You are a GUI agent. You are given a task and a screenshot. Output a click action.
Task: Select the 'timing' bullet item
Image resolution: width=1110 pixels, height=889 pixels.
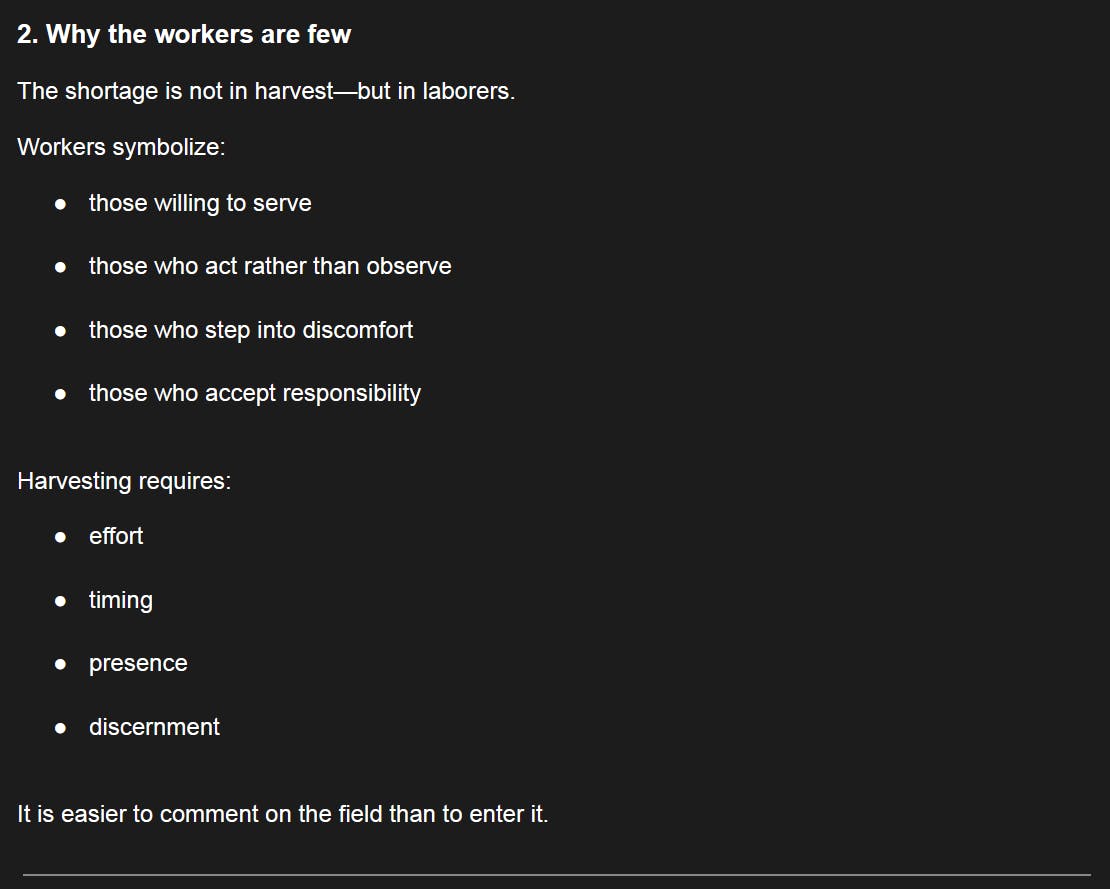click(x=120, y=600)
